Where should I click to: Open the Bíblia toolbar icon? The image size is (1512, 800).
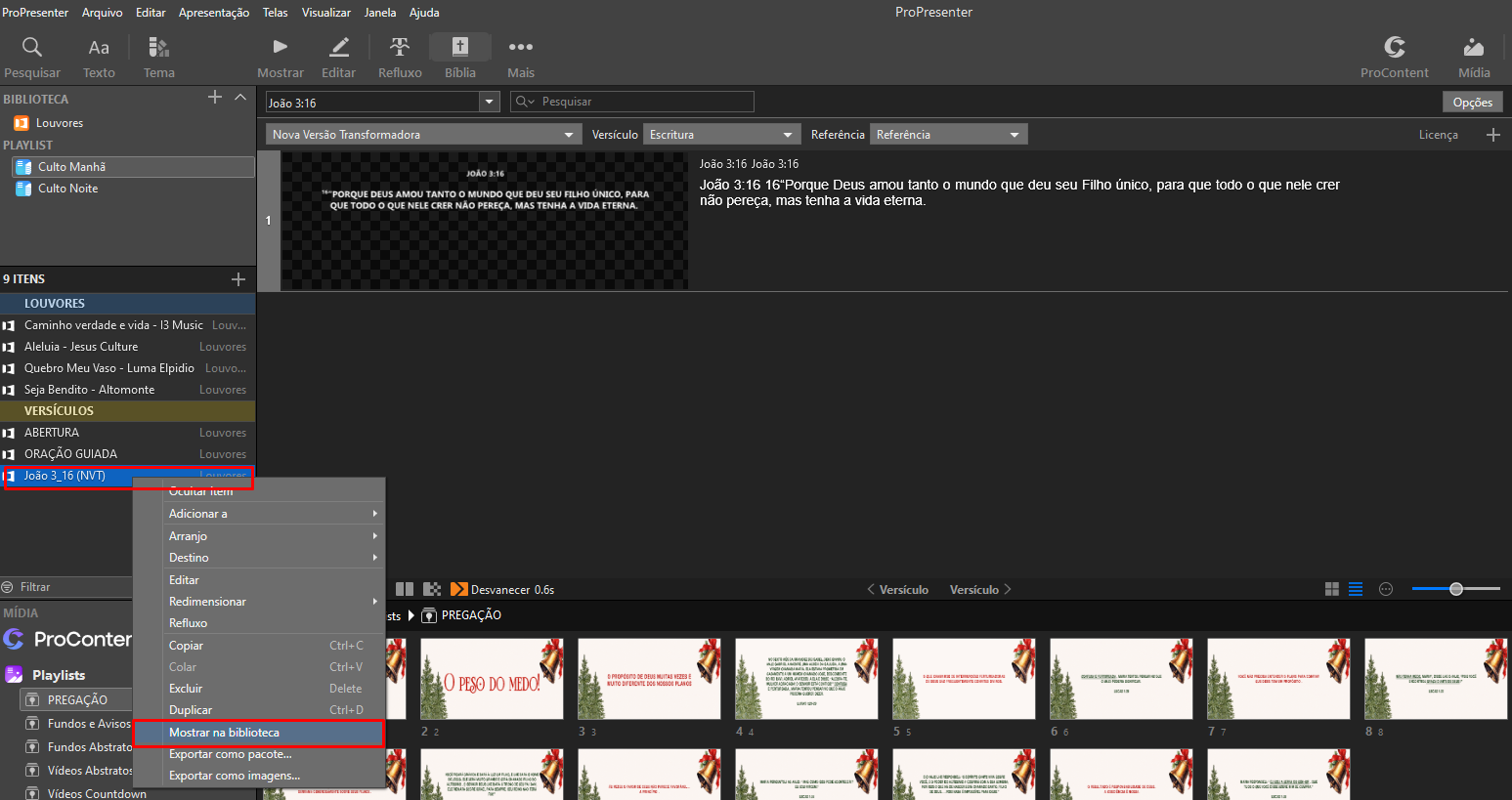click(x=460, y=47)
